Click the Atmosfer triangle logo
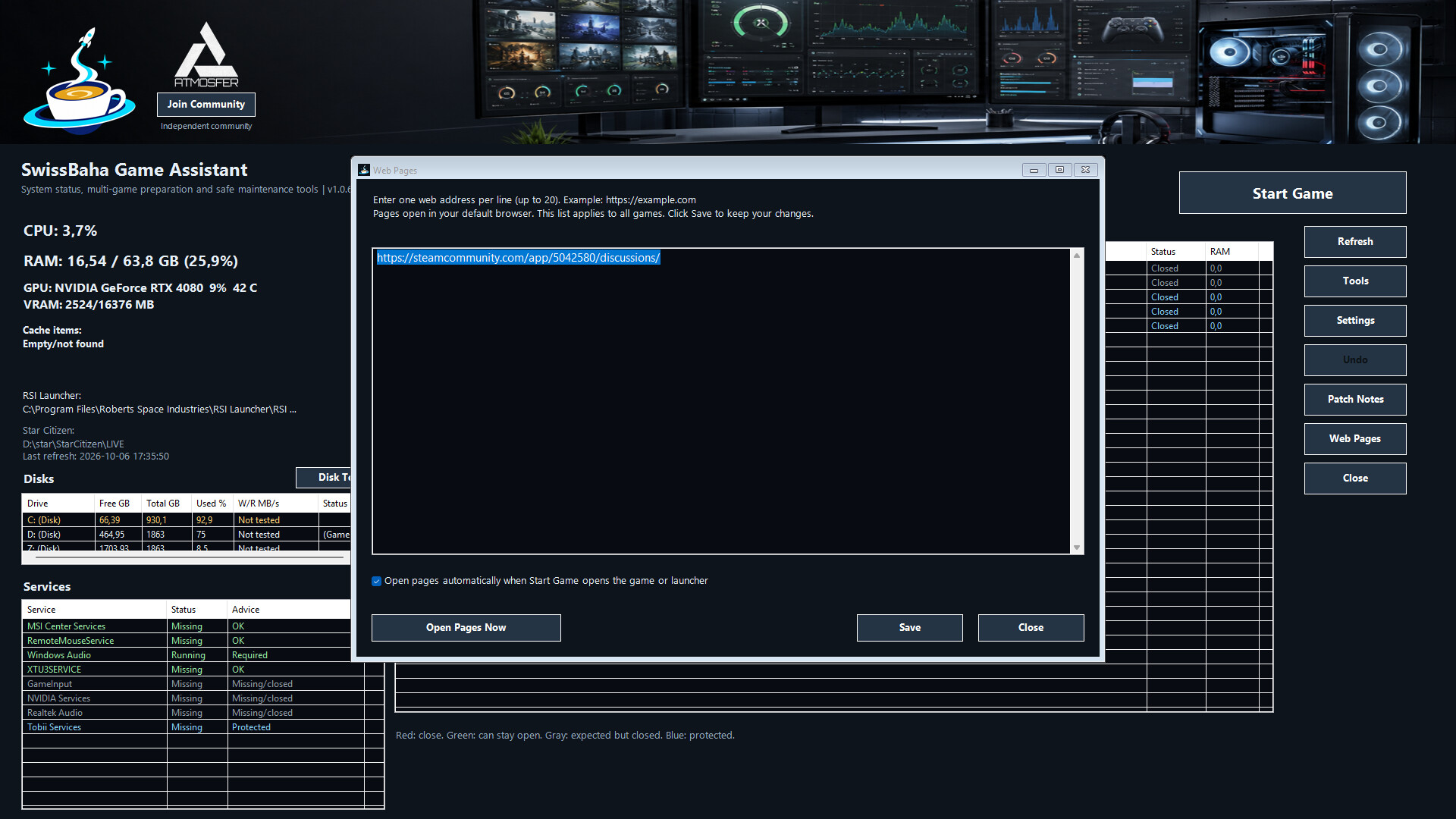1456x819 pixels. click(x=206, y=55)
